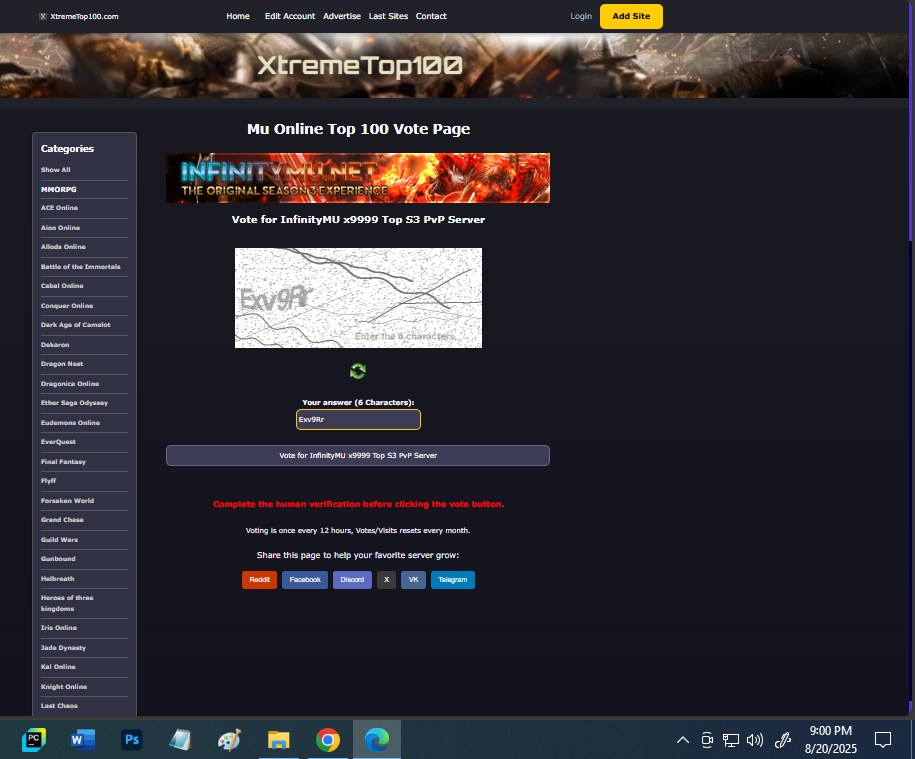
Task: Open the Knight Online category
Action: click(64, 687)
